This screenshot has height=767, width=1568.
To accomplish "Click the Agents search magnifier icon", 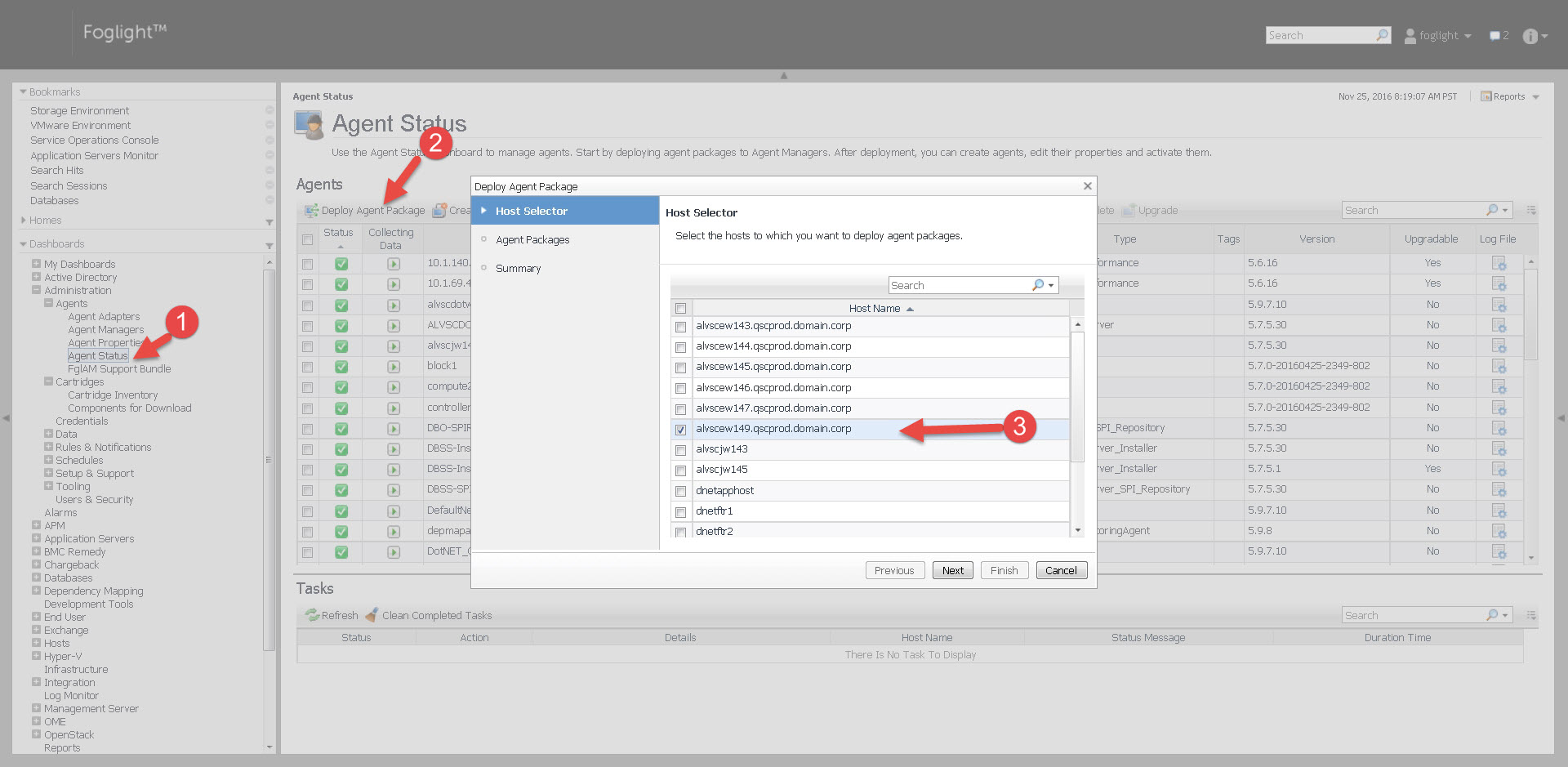I will click(x=1492, y=210).
